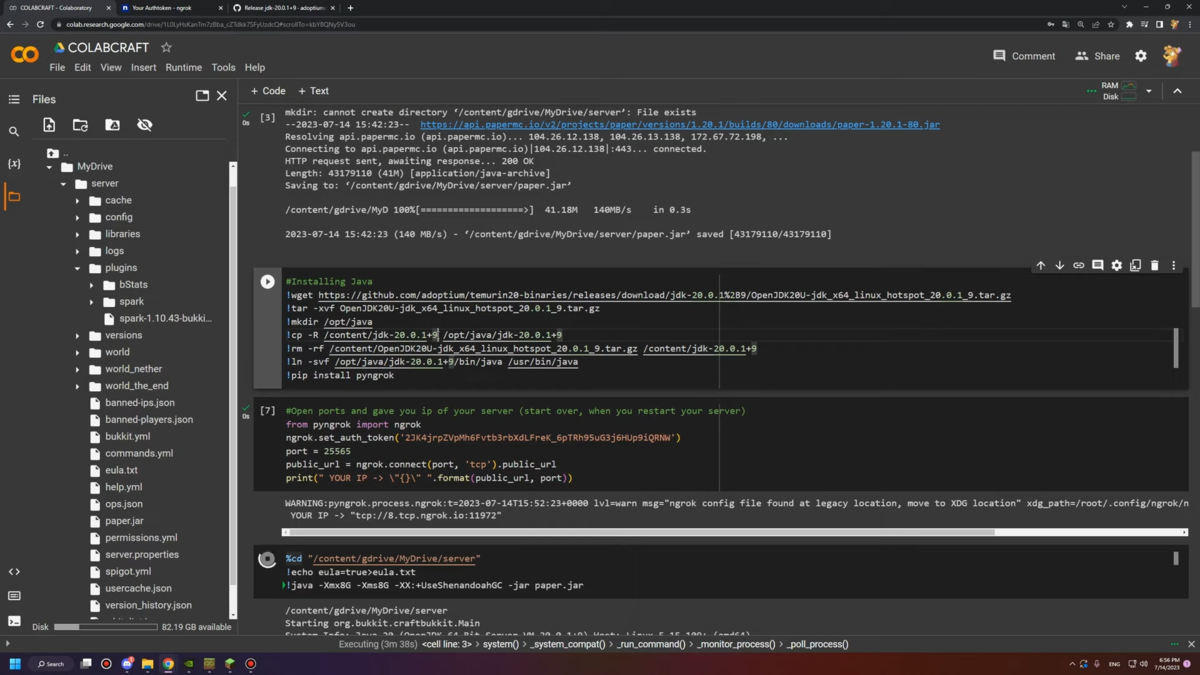The image size is (1200, 675).
Task: Expand the bStats folder
Action: [91, 285]
